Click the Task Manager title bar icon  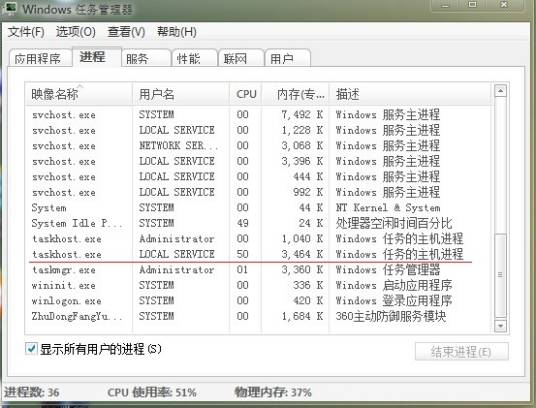tap(10, 7)
